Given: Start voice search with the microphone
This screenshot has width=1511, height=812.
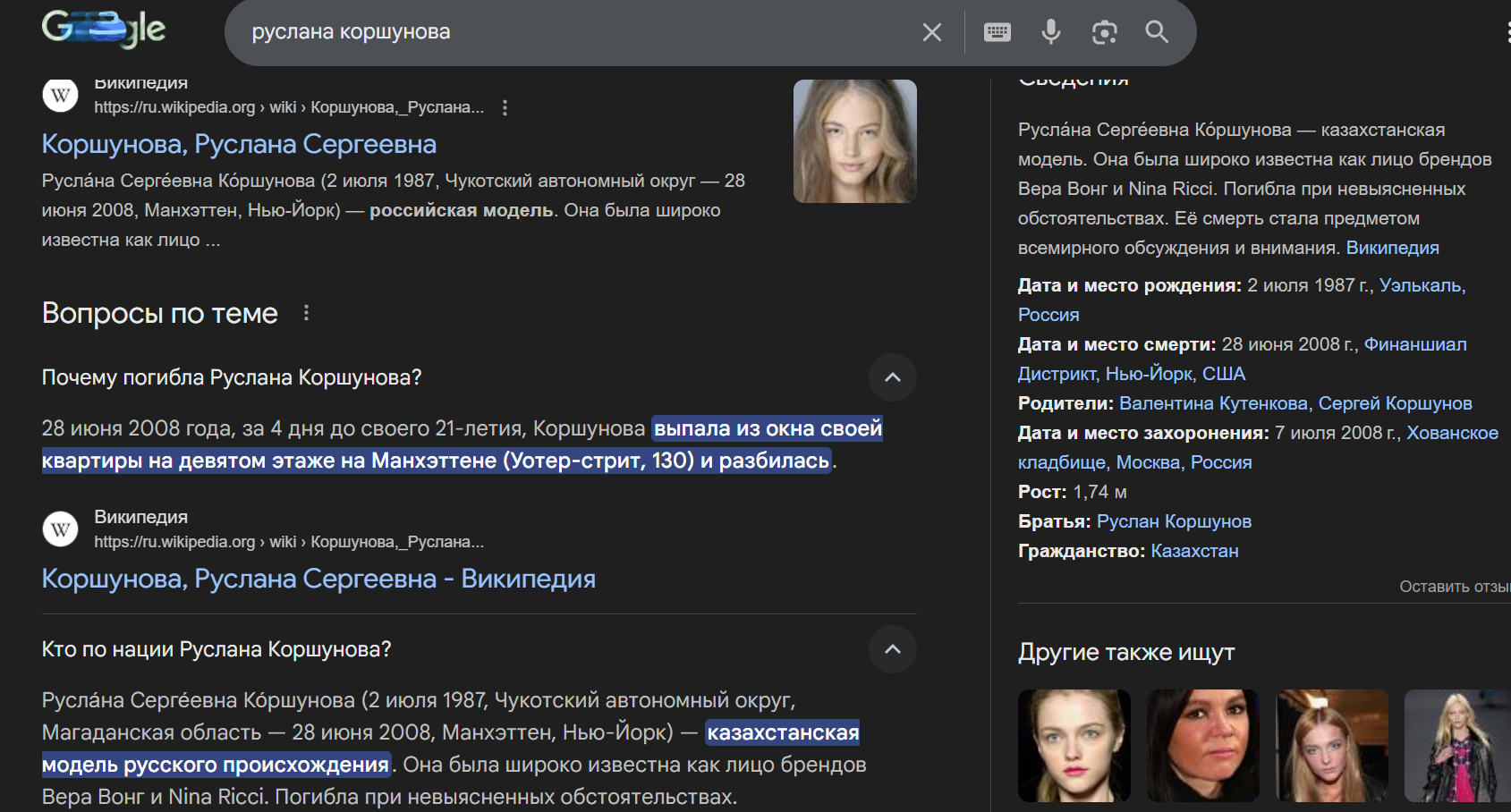Looking at the screenshot, I should 1051,32.
